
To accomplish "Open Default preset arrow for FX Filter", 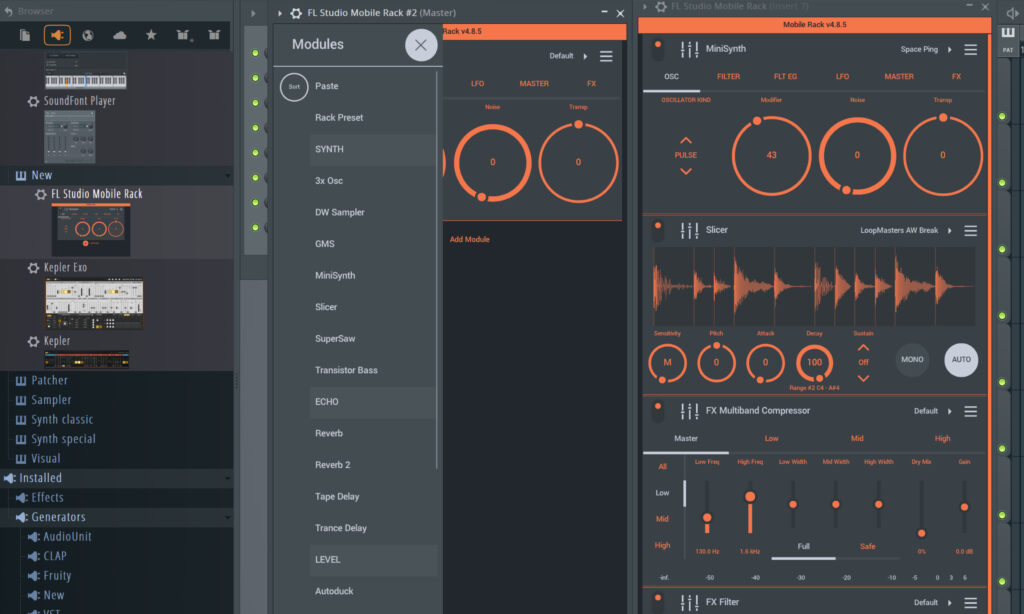I will click(x=950, y=603).
